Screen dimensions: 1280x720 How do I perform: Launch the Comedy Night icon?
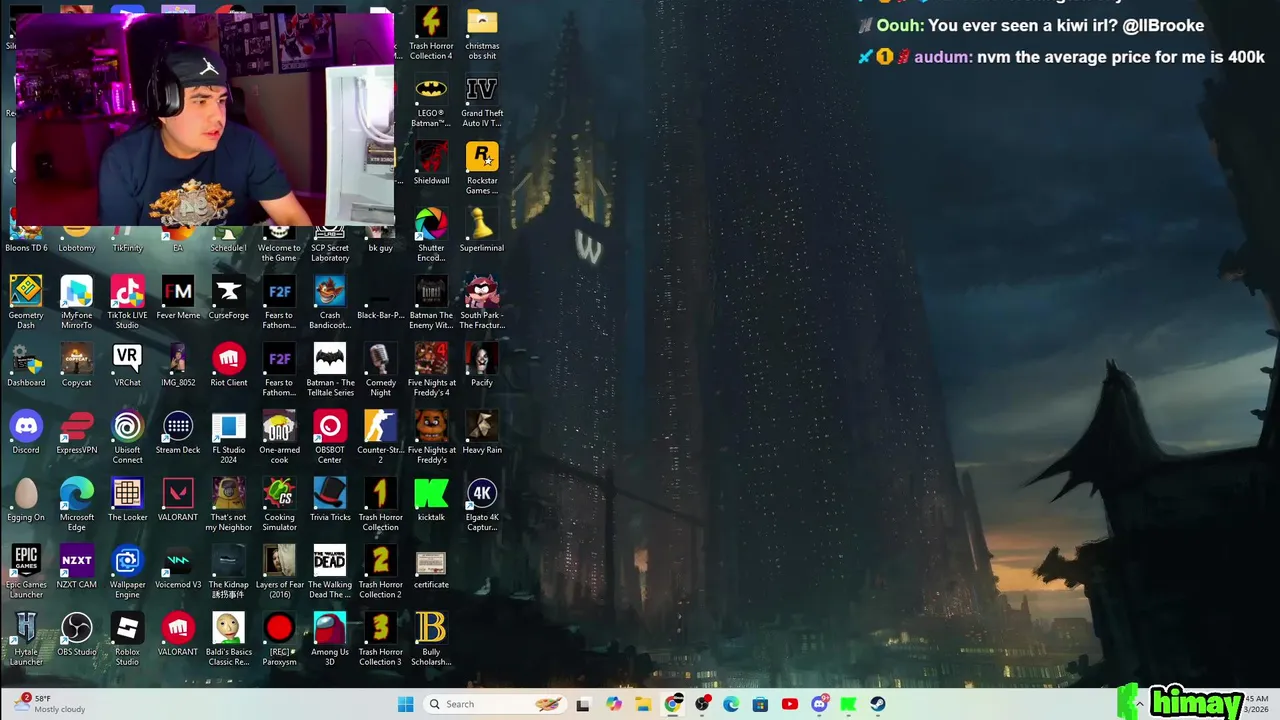point(380,369)
